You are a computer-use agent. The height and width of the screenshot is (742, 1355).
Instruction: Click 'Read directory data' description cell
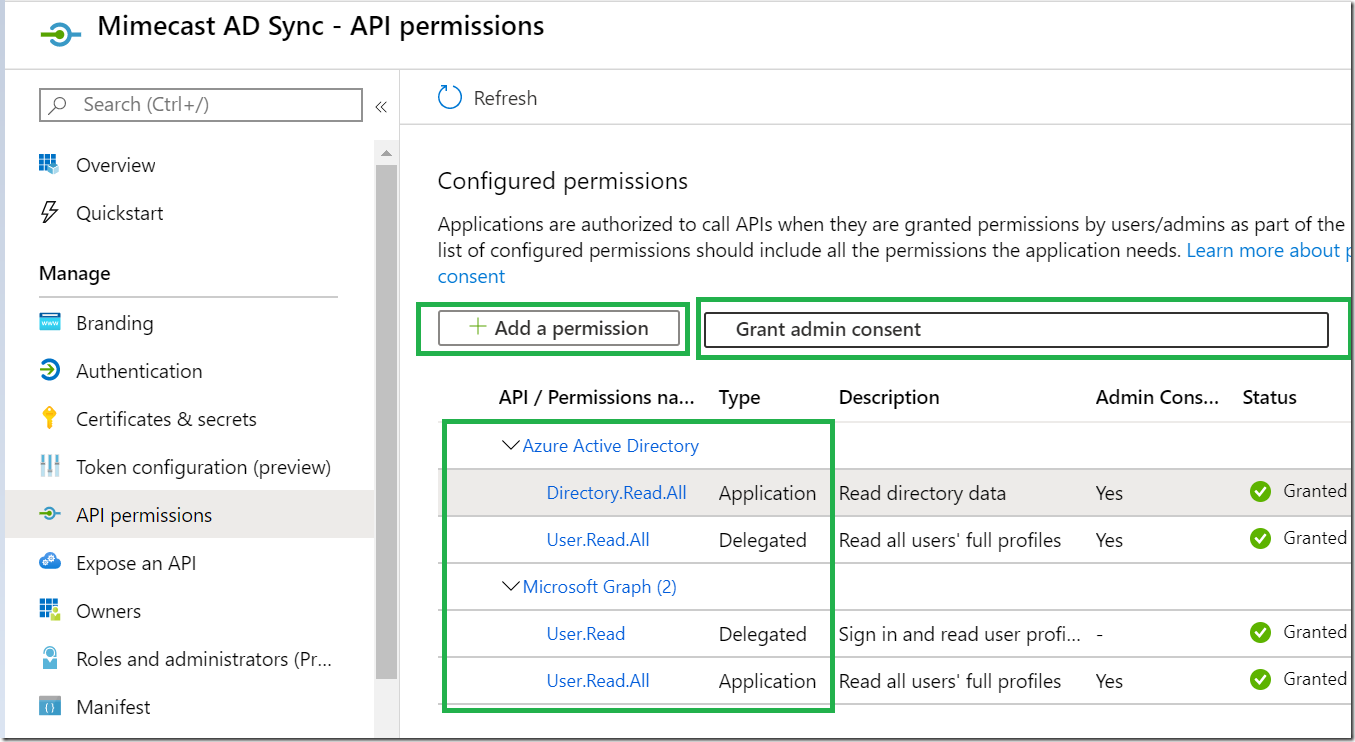pos(922,493)
